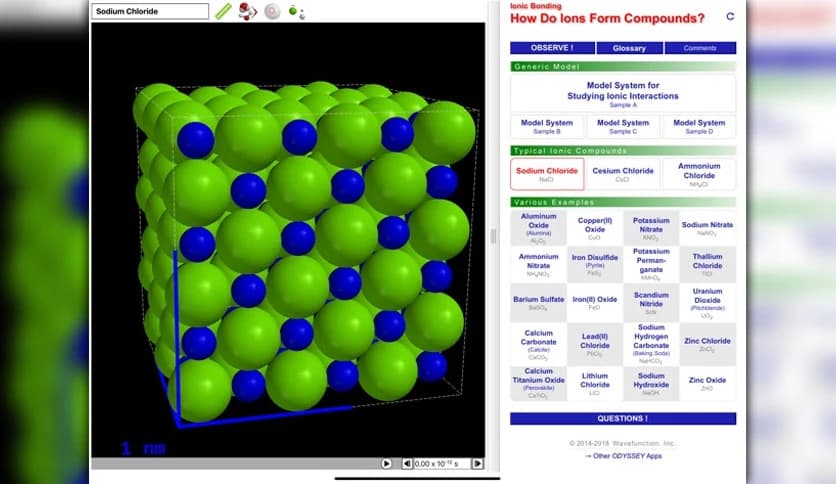Click the Sodium Chloride name field
This screenshot has width=836, height=484.
click(x=150, y=11)
